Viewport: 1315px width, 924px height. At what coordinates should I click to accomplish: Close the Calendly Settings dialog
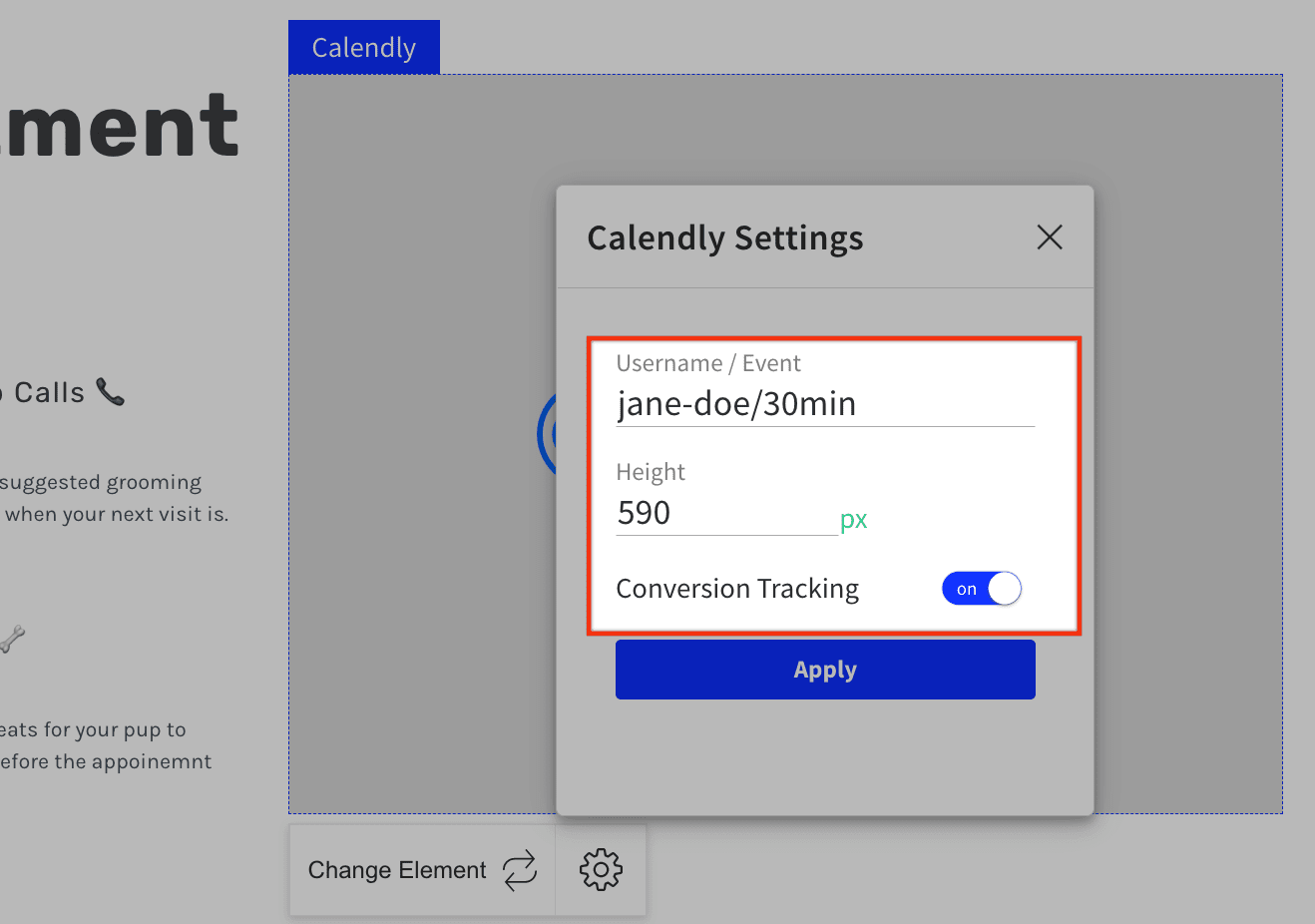1049,237
